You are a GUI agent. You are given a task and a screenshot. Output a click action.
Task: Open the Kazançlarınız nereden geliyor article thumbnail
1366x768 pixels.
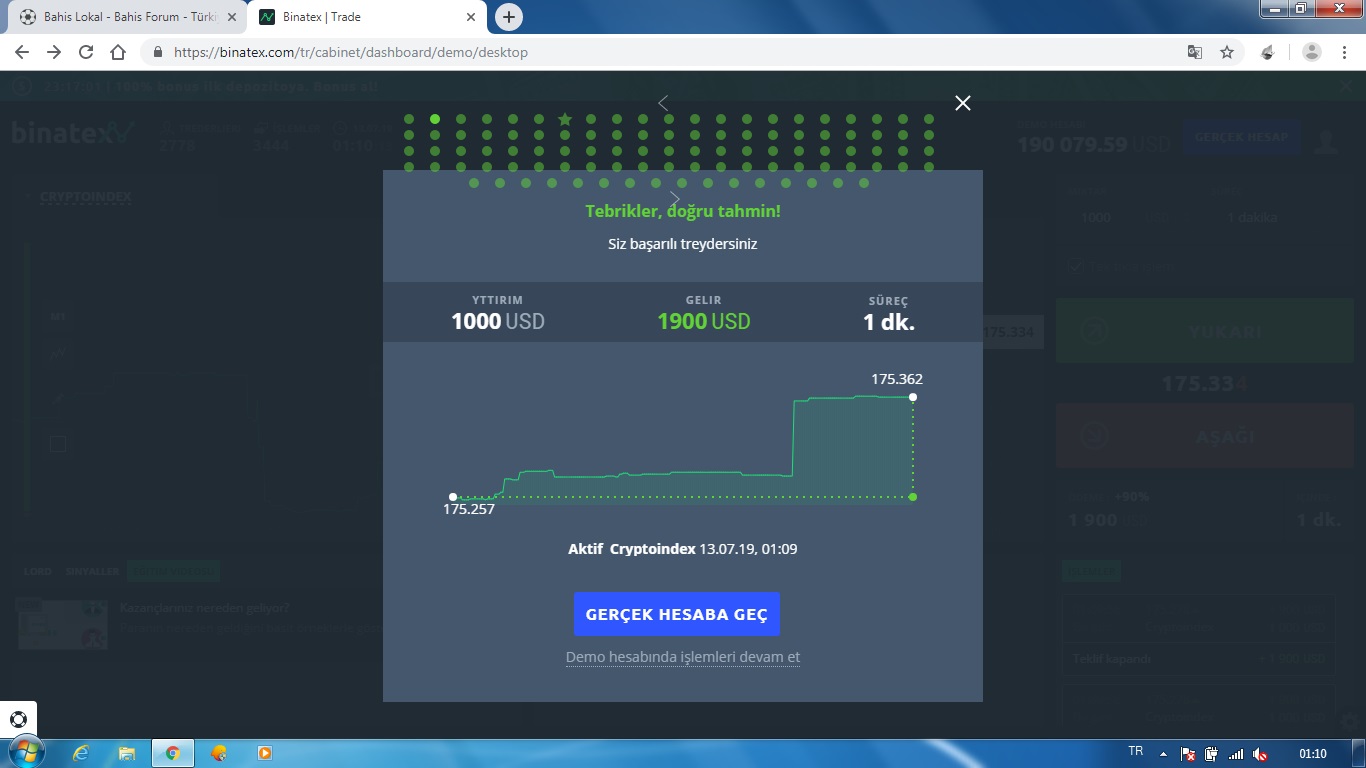tap(62, 624)
